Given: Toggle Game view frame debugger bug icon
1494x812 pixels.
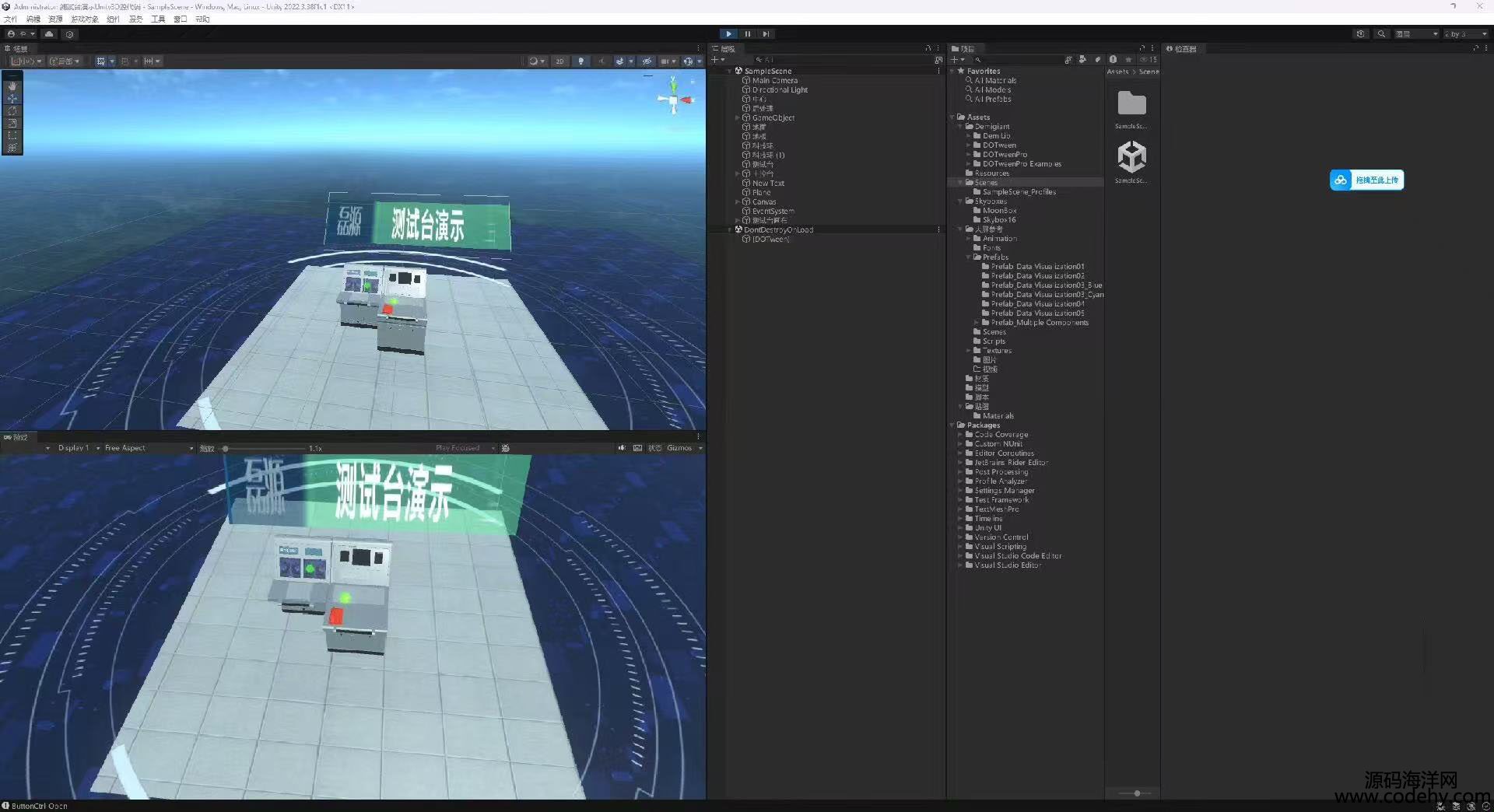Looking at the screenshot, I should click(x=505, y=448).
